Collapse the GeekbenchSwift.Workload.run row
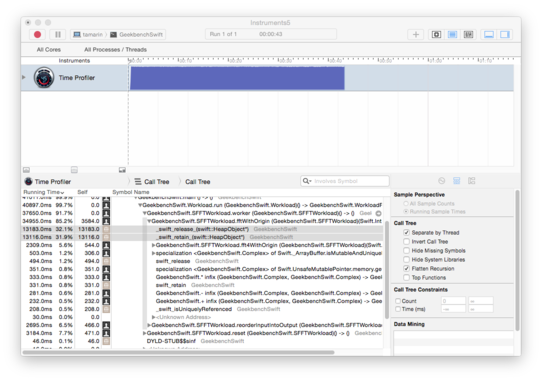 pyautogui.click(x=140, y=205)
